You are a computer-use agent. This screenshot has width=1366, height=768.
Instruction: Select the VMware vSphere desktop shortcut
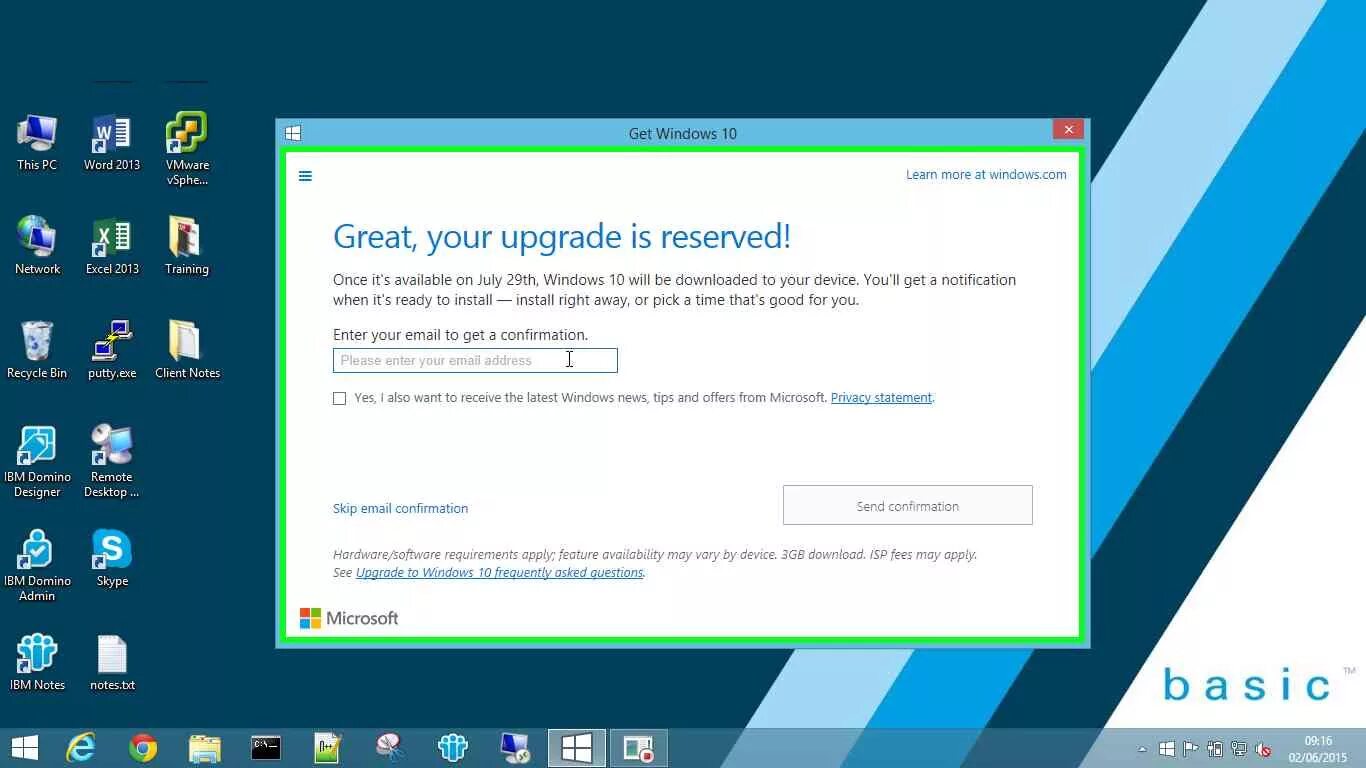[187, 149]
